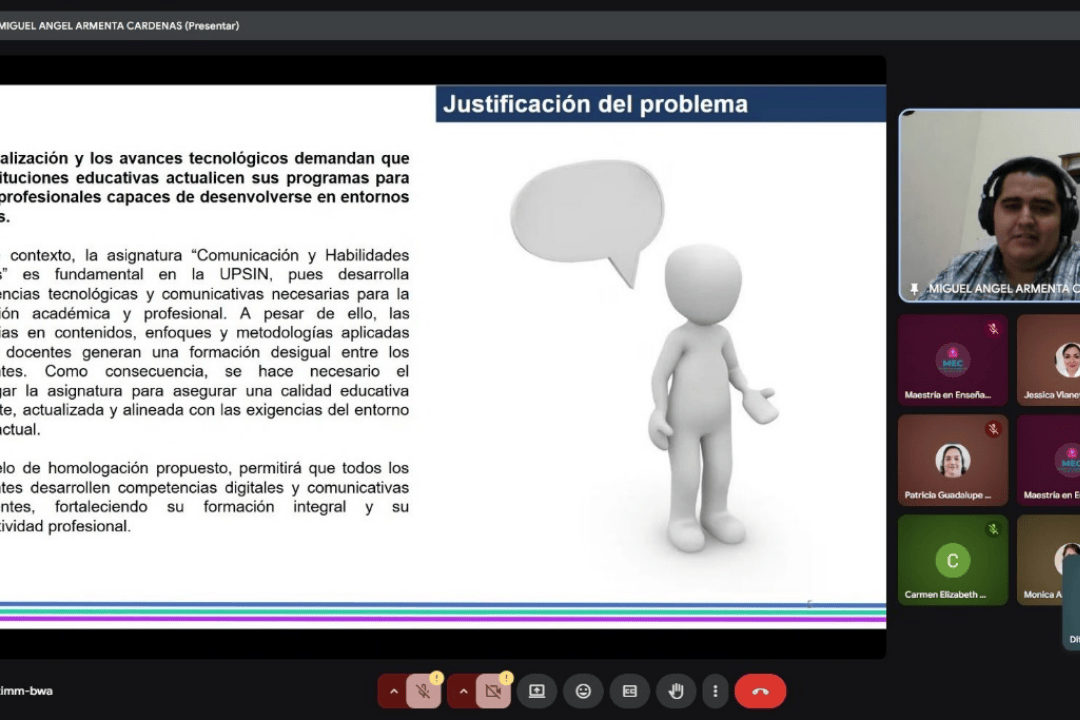This screenshot has height=720, width=1080.
Task: Select Patricia Guadalupe's participant tile
Action: coord(952,460)
